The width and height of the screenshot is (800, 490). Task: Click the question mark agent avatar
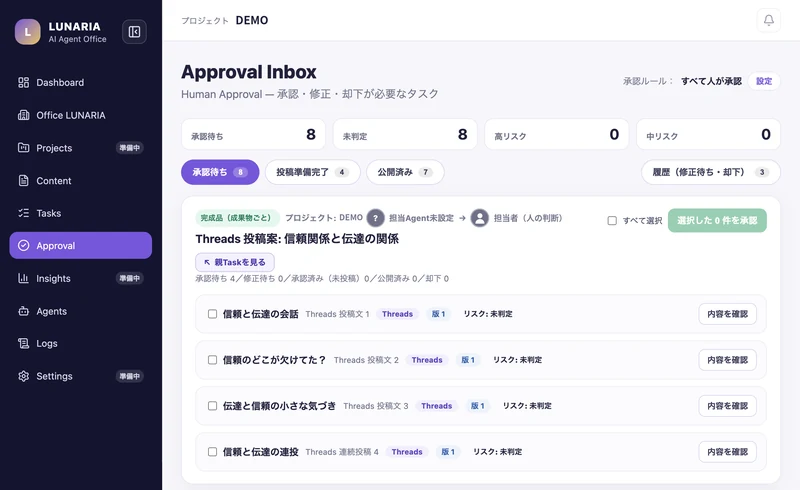pyautogui.click(x=376, y=218)
